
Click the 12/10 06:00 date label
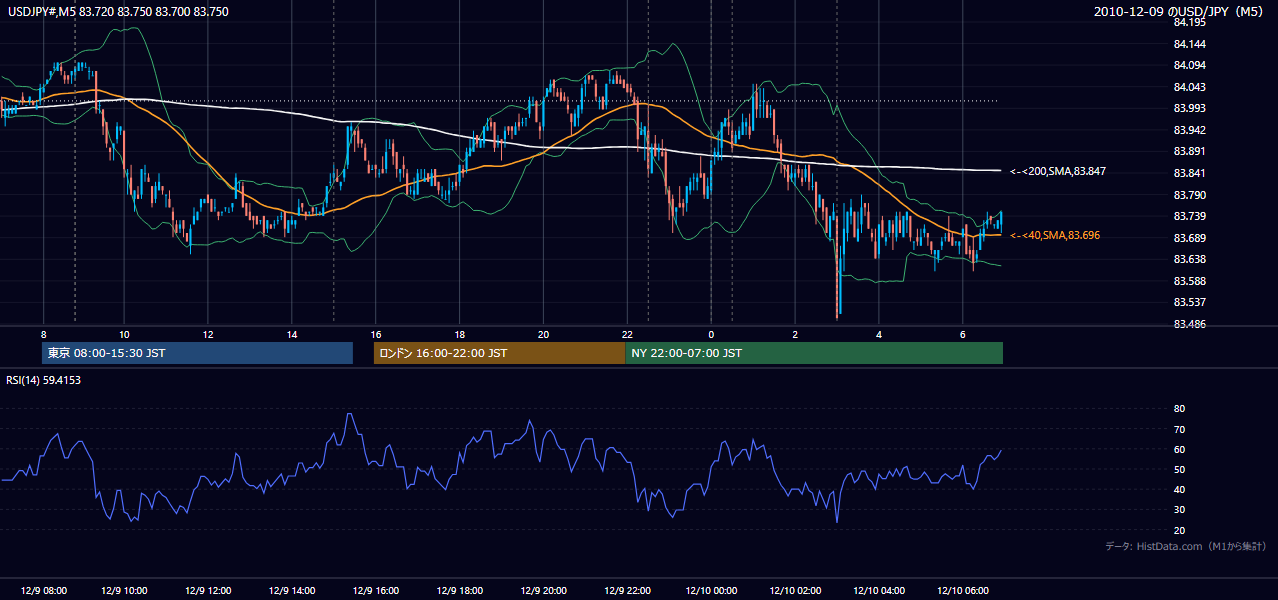click(962, 590)
